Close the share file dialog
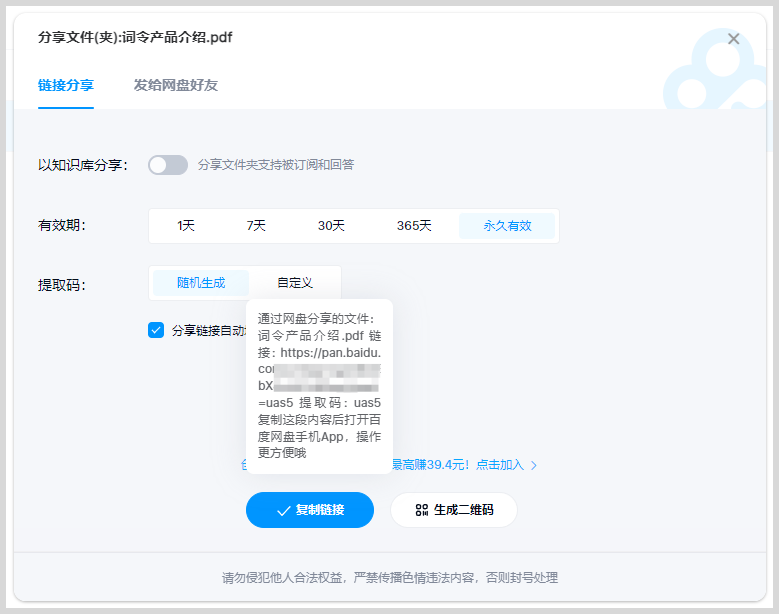779x614 pixels. (733, 39)
